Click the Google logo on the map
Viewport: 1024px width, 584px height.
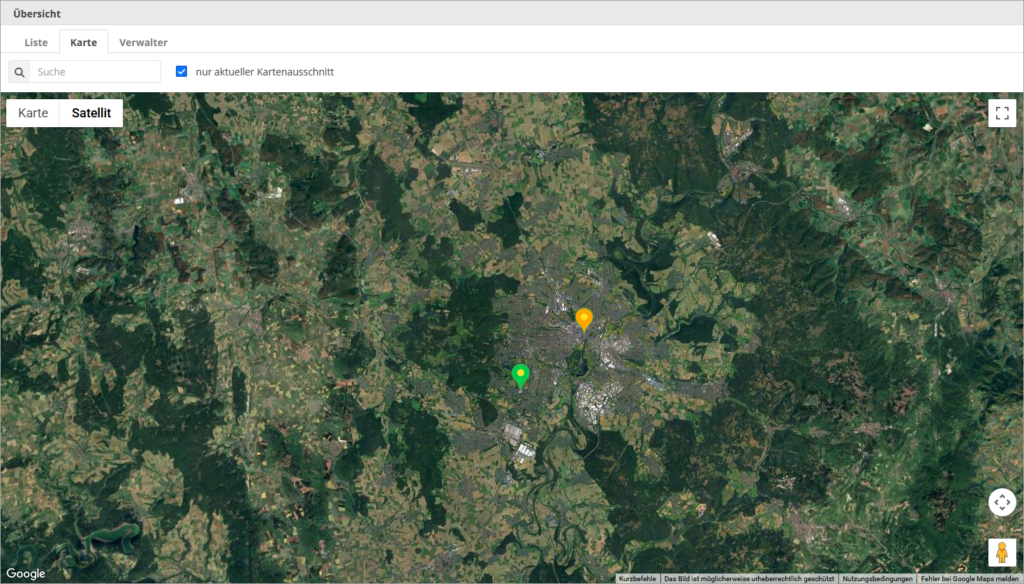[x=25, y=573]
